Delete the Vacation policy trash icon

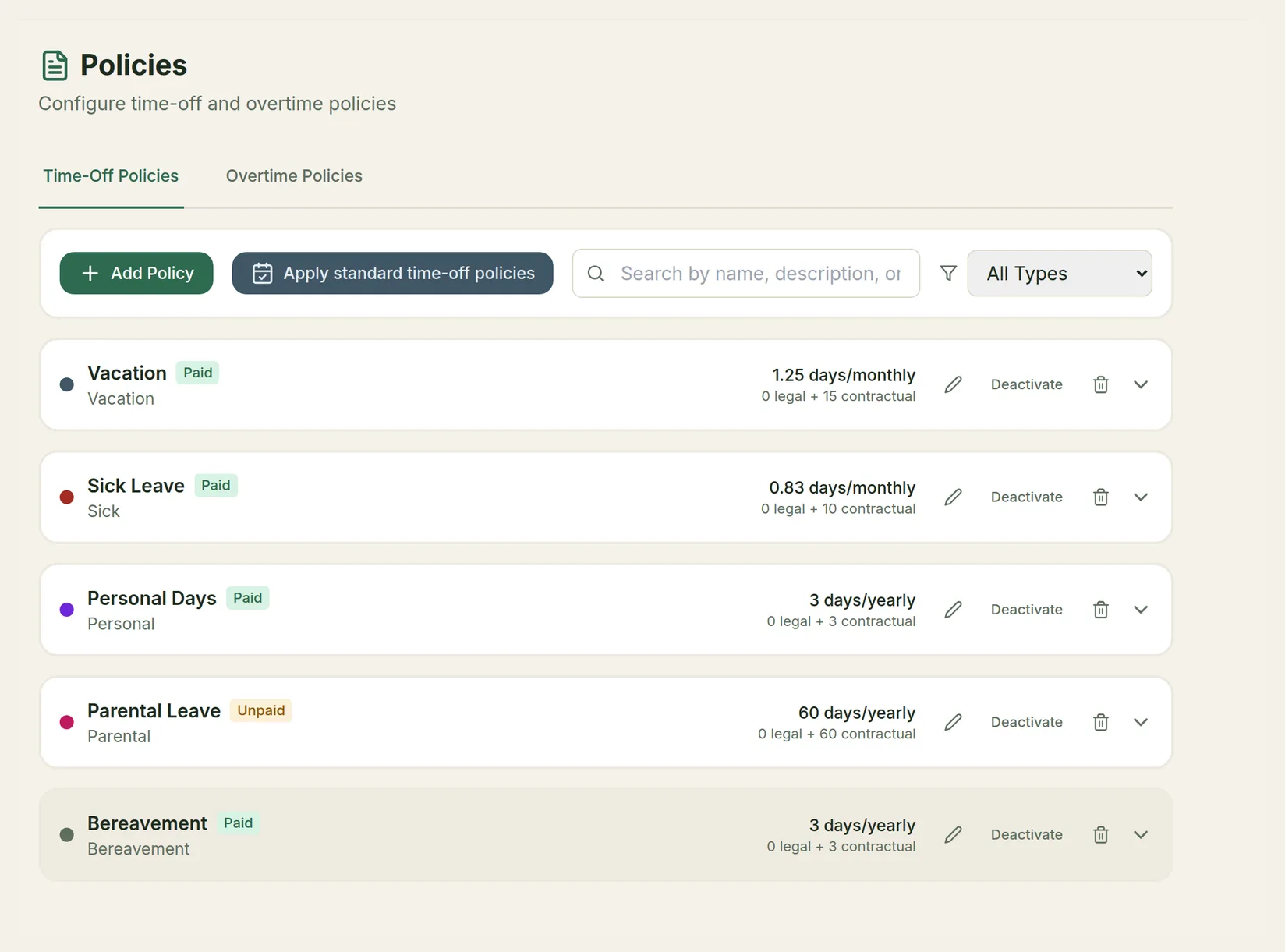(x=1100, y=384)
